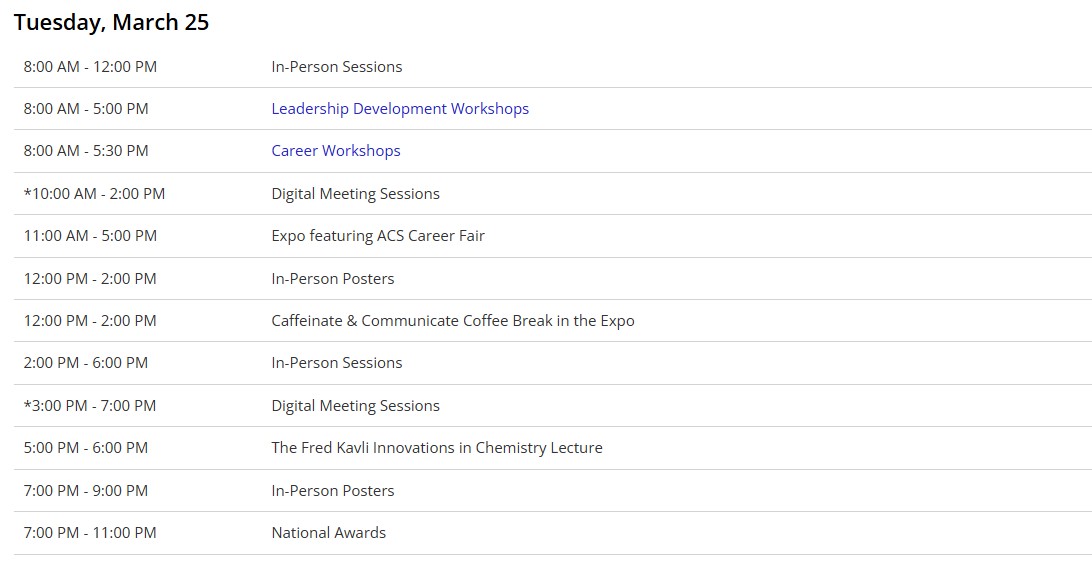Viewport: 1092px width, 564px height.
Task: Click the National Awards entry
Action: 329,533
